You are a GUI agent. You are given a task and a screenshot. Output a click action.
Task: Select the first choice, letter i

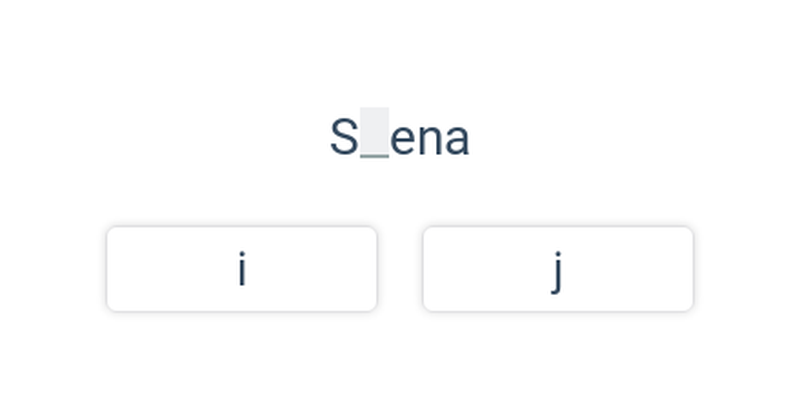(242, 269)
